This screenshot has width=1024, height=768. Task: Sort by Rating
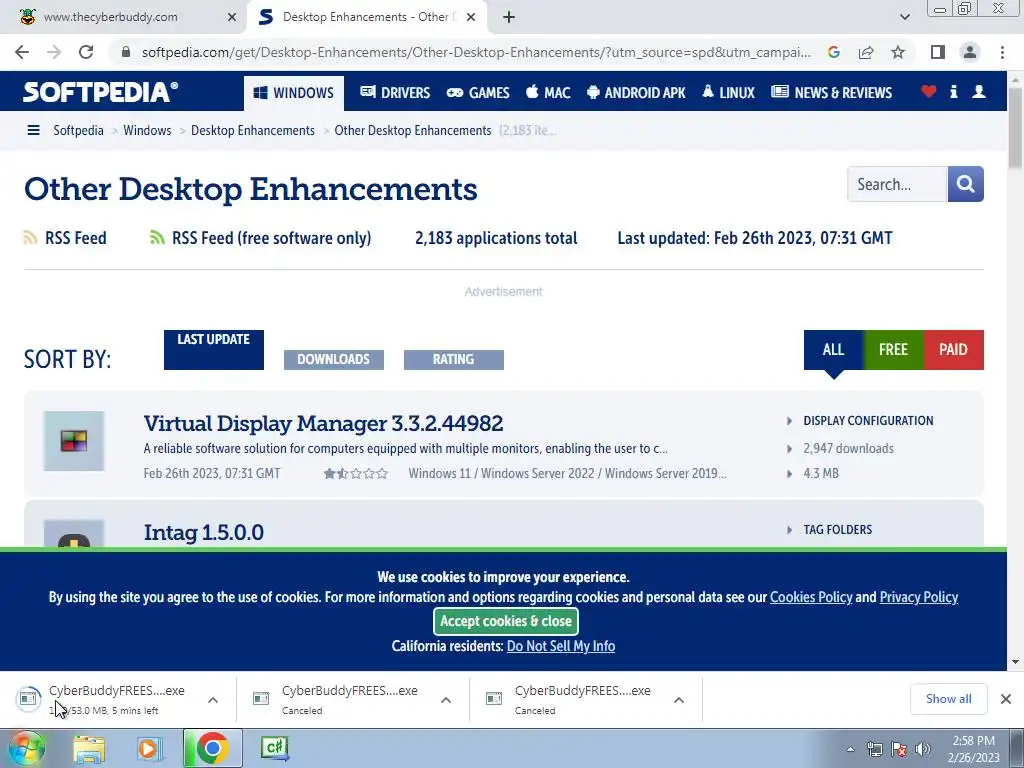pos(454,360)
